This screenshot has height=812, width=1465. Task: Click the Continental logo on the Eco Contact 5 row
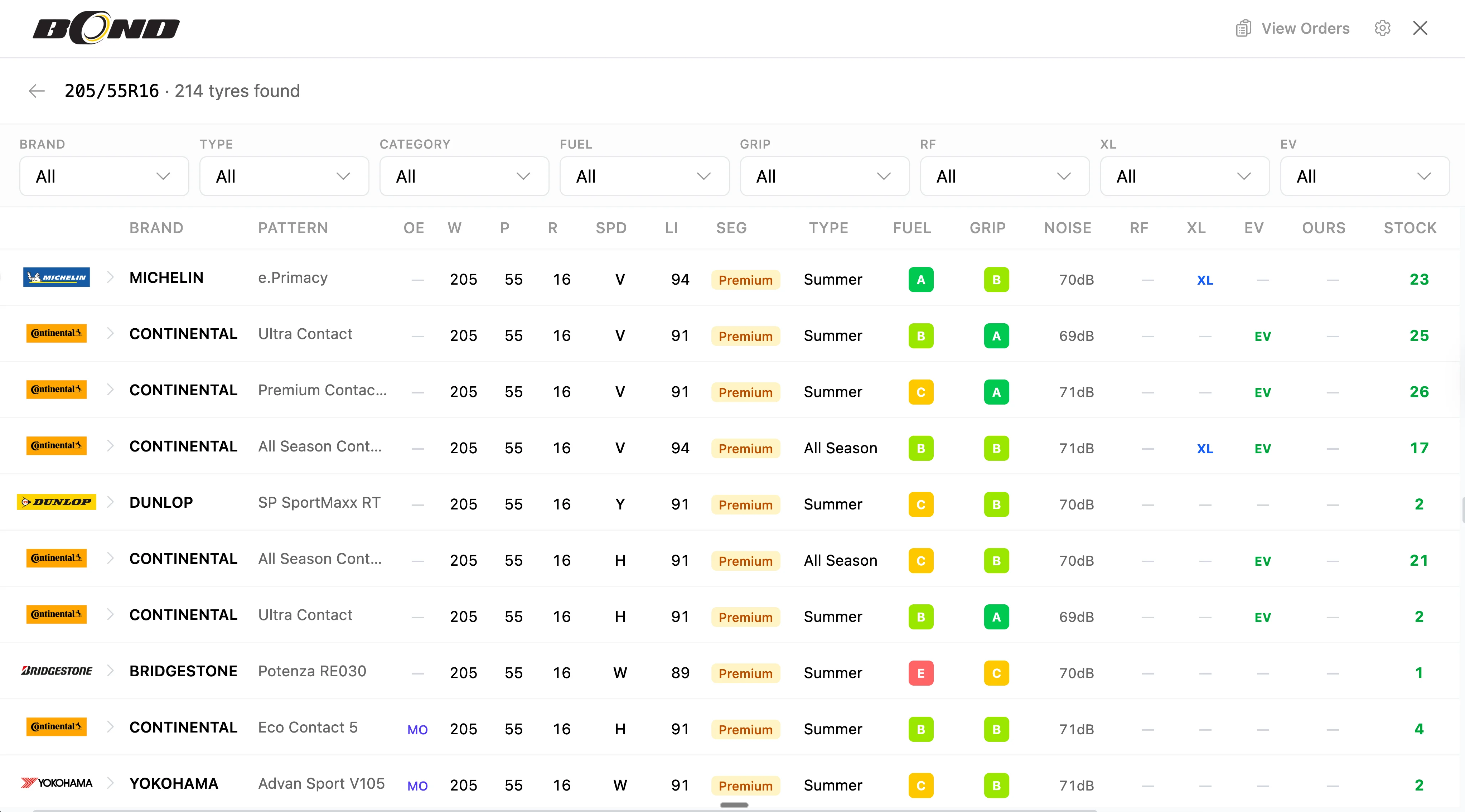click(x=56, y=727)
